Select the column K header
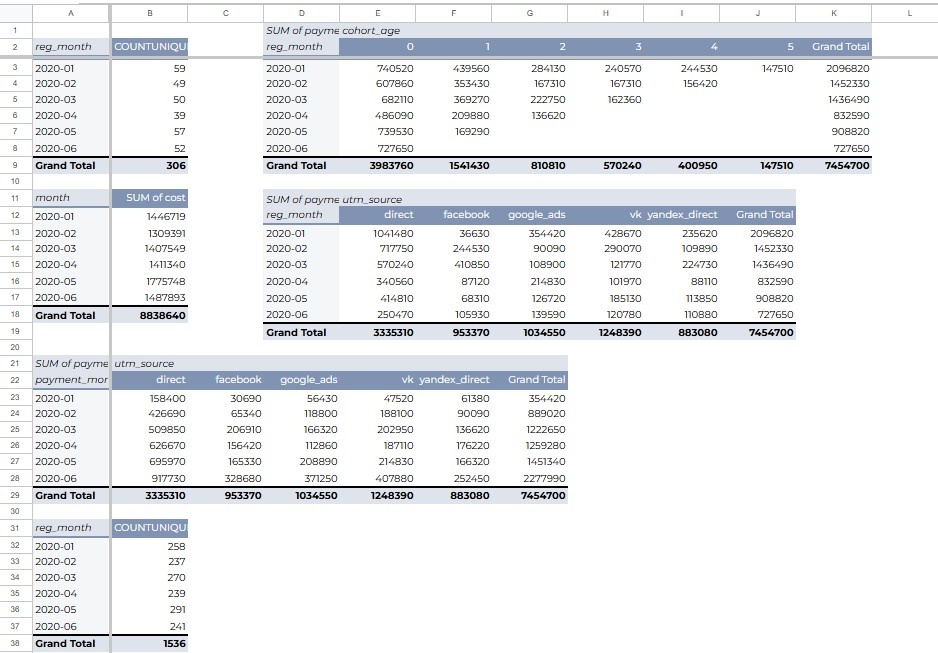Viewport: 938px width, 653px height. pos(833,13)
